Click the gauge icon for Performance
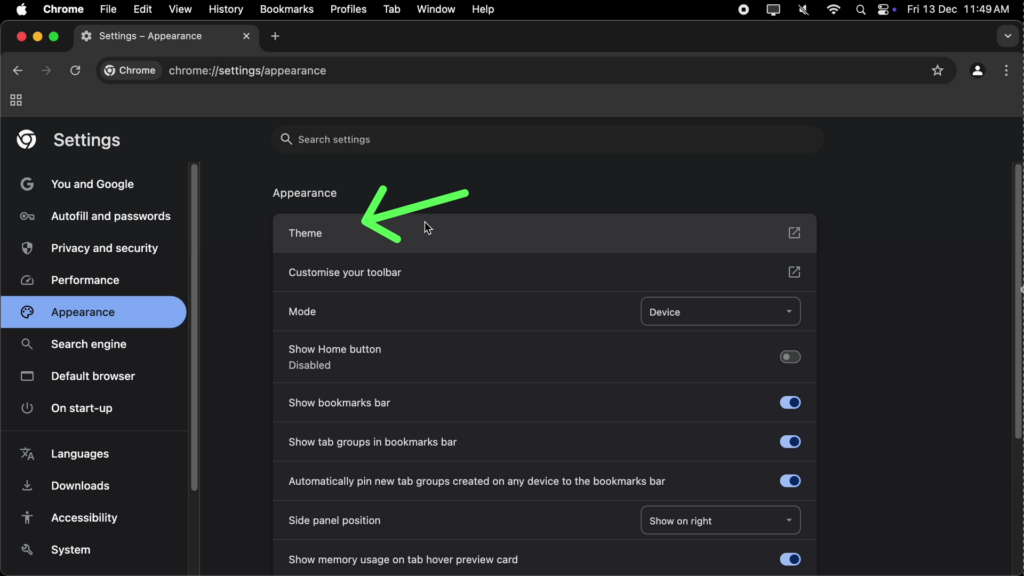Image resolution: width=1024 pixels, height=576 pixels. tap(27, 280)
